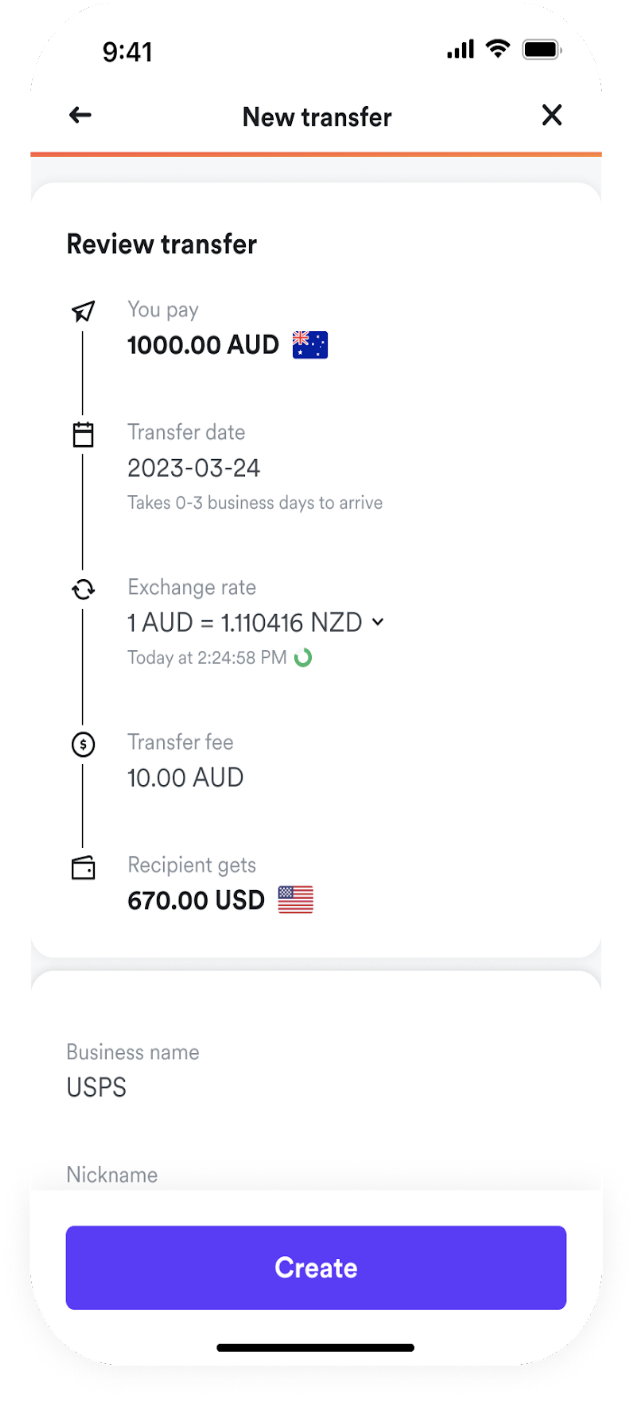Tap the United States flag icon

click(296, 900)
